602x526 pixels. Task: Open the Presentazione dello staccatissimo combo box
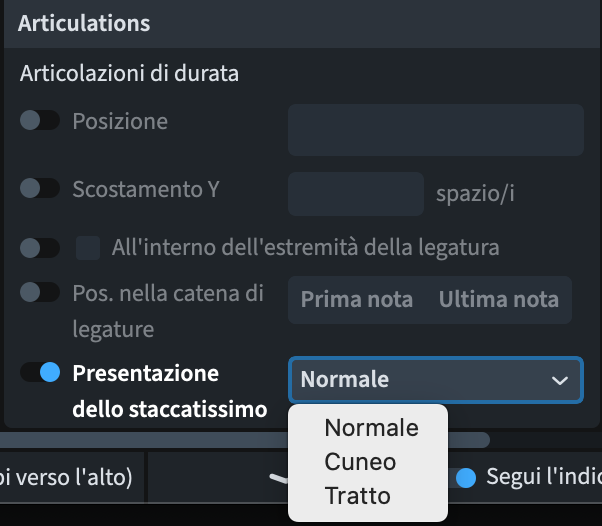pyautogui.click(x=436, y=380)
